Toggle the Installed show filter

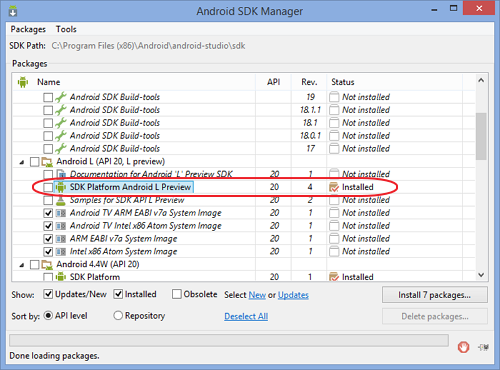click(118, 294)
